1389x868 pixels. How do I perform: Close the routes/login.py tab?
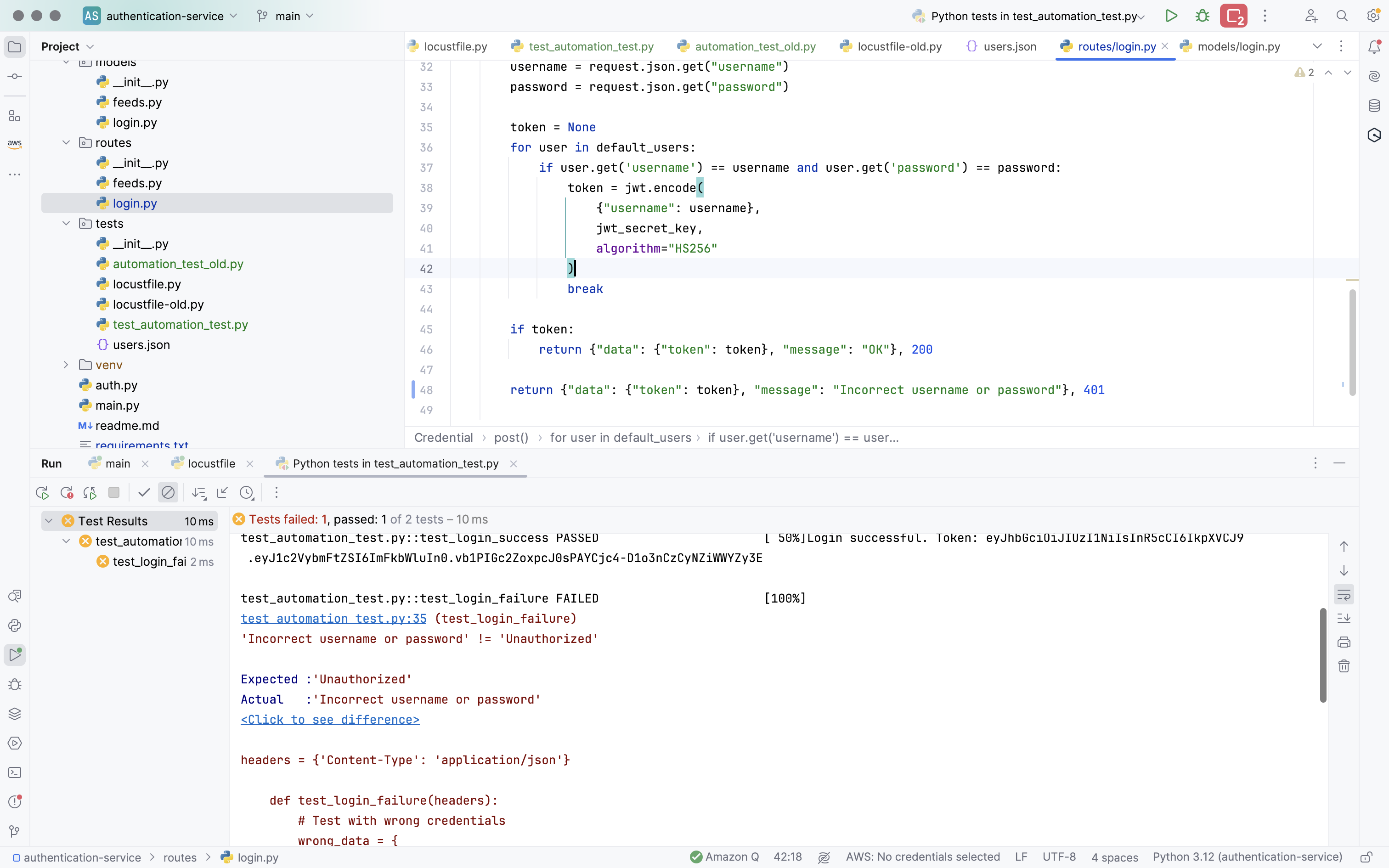pos(1164,46)
